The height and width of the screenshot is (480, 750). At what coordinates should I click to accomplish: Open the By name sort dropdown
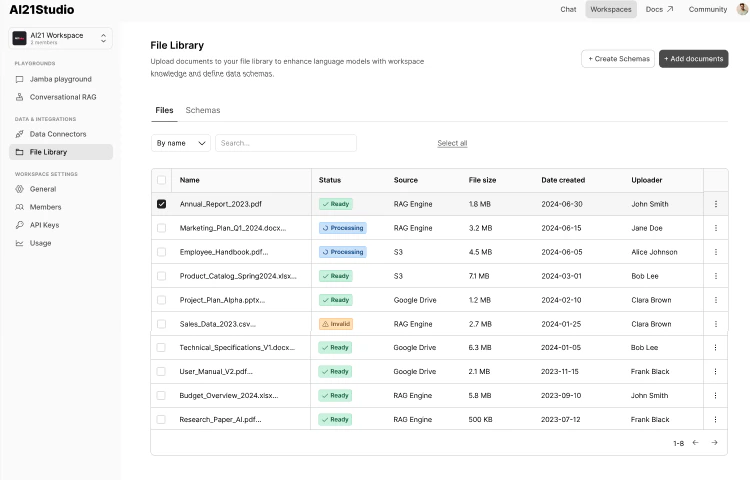click(x=181, y=143)
